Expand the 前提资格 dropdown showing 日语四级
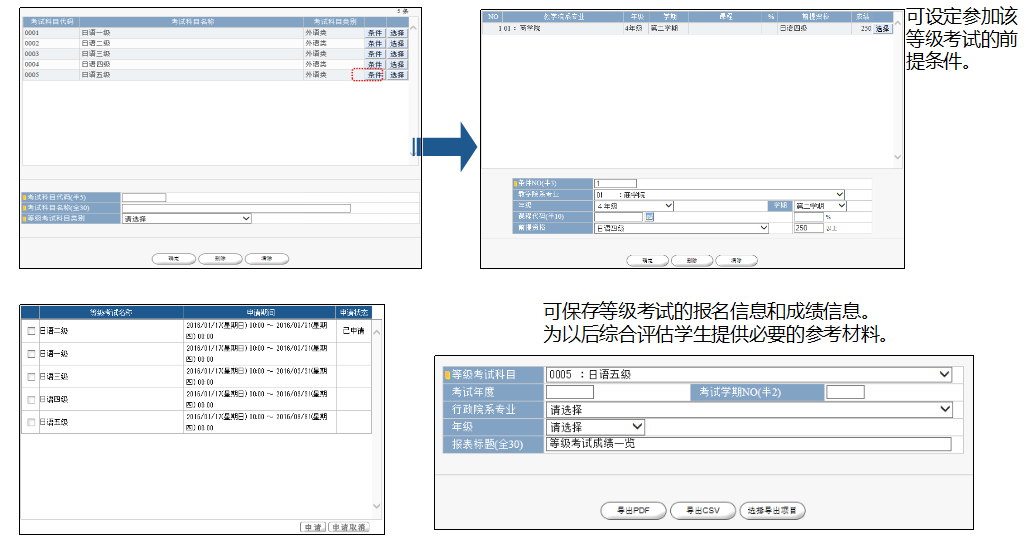This screenshot has height=560, width=1030. (681, 228)
